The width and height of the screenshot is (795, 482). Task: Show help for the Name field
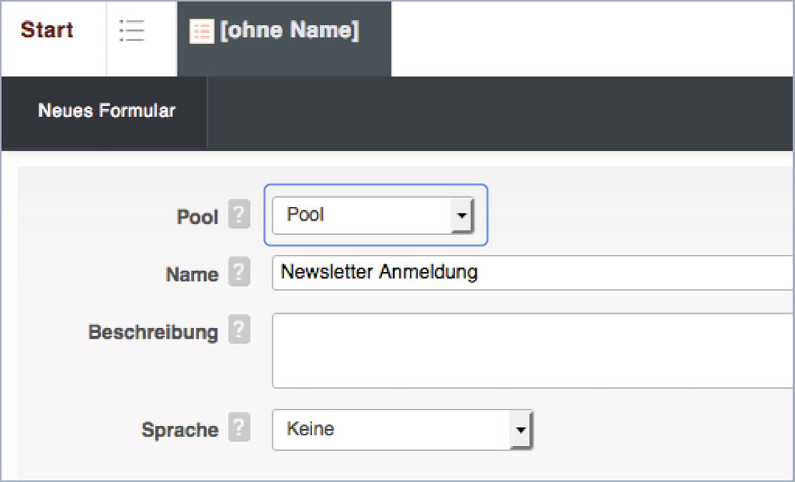tap(238, 272)
